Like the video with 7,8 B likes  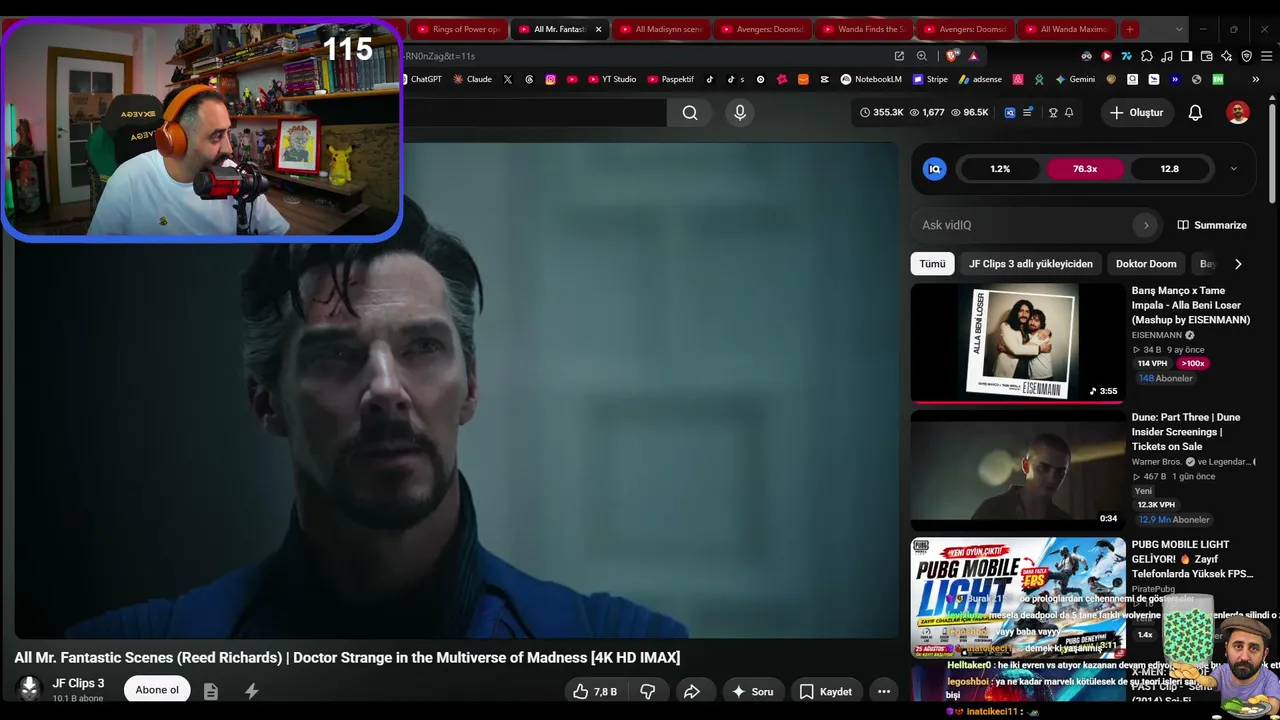[x=595, y=691]
